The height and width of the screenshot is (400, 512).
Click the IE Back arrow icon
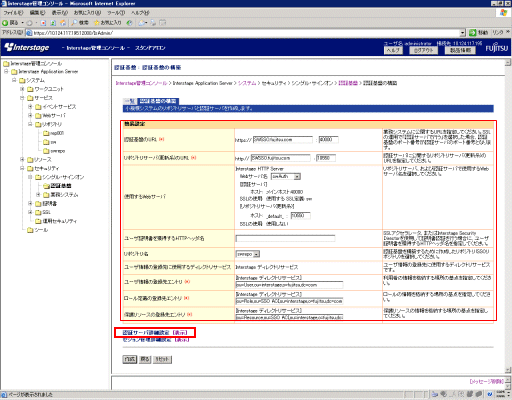[5, 23]
